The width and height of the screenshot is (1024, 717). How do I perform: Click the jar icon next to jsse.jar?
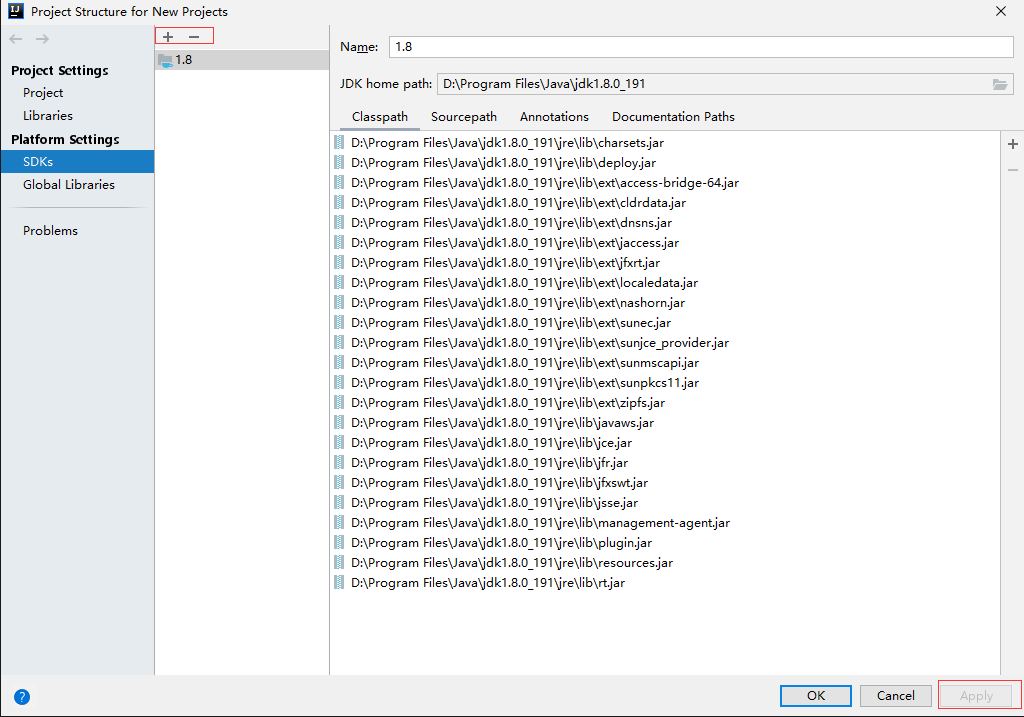(339, 503)
